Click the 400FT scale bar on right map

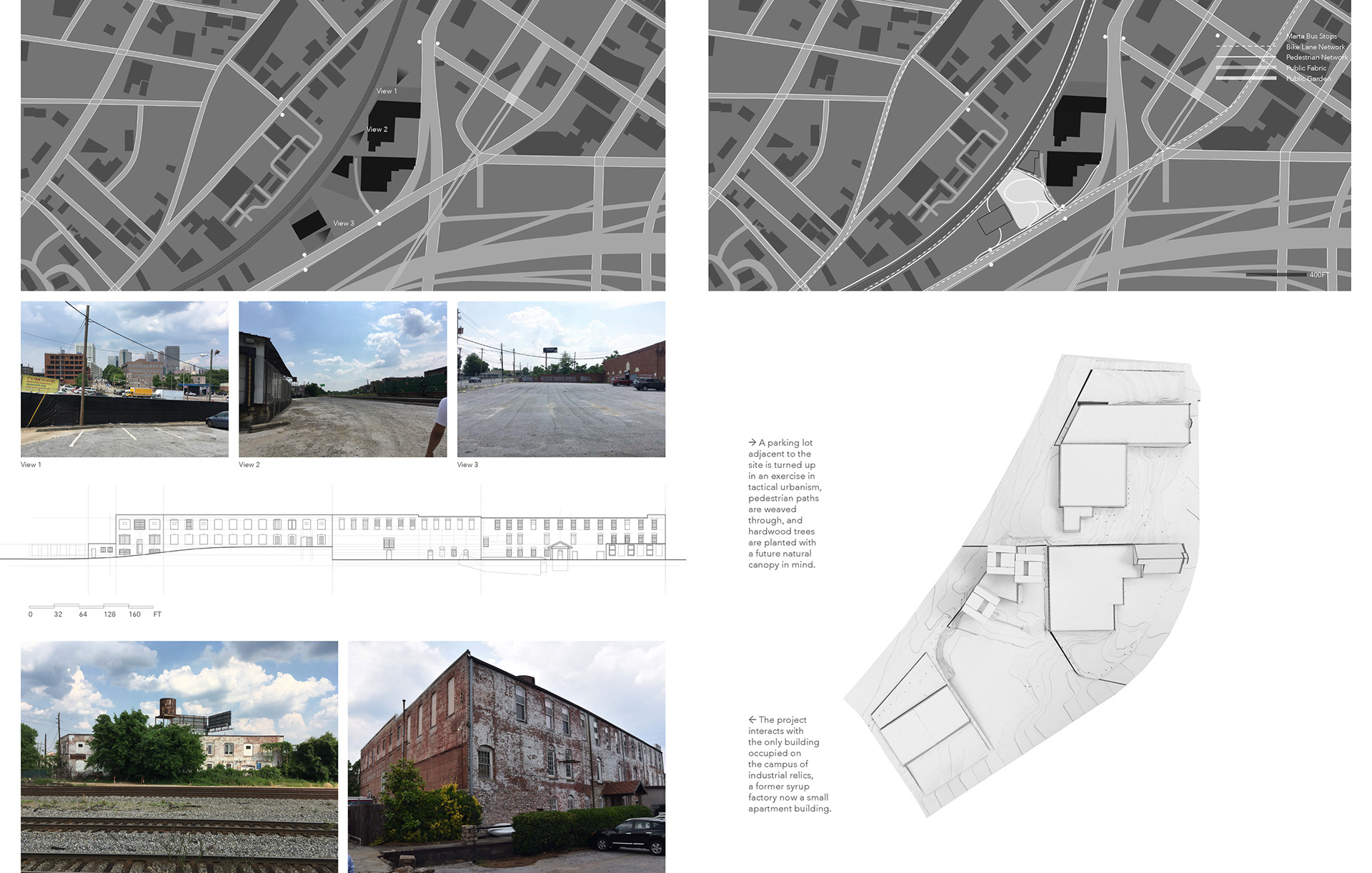pyautogui.click(x=1276, y=275)
